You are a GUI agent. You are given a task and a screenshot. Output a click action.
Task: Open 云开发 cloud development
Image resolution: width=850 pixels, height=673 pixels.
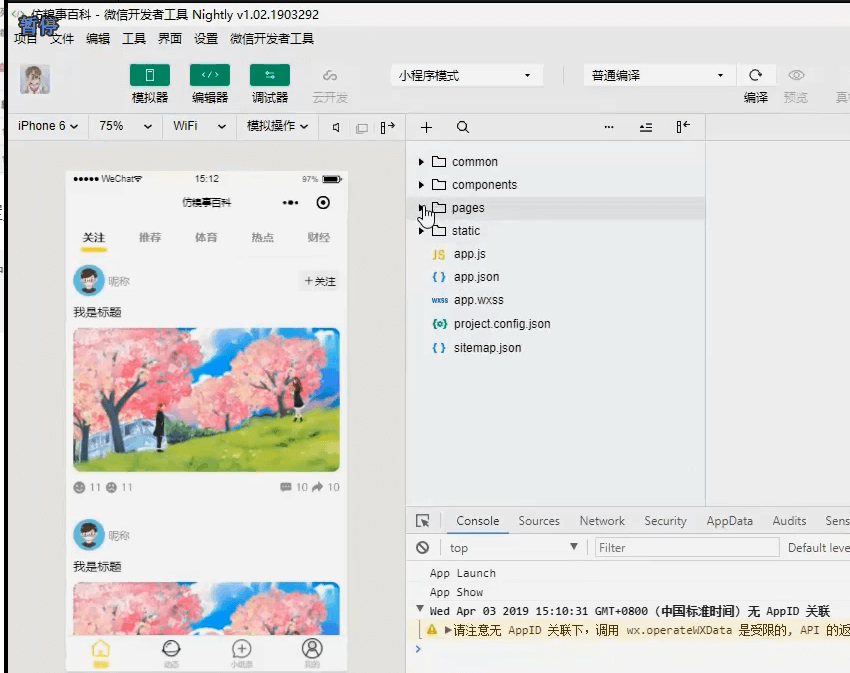(330, 86)
